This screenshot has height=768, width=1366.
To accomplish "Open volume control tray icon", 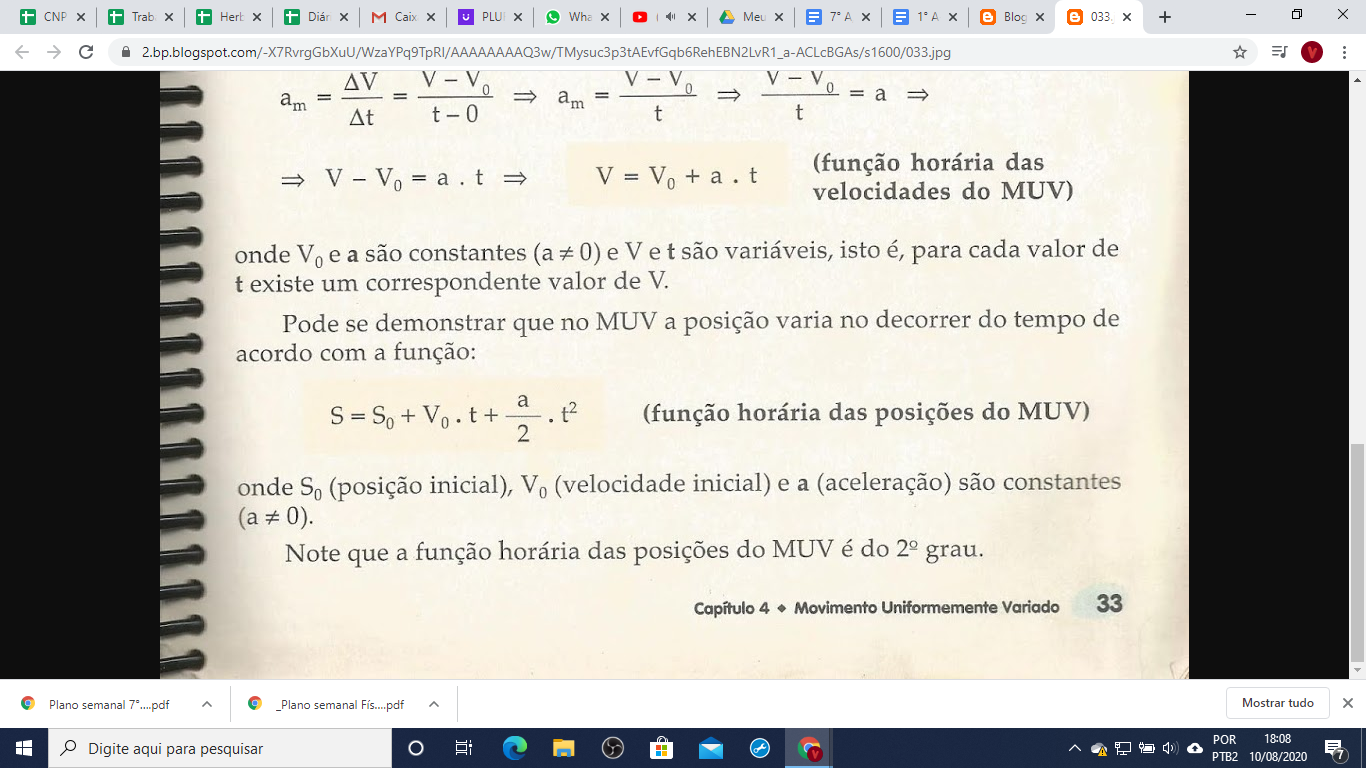I will (x=1169, y=748).
